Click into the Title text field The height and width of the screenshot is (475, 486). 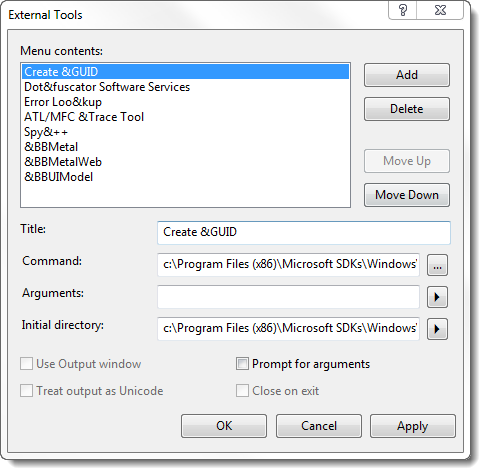[x=304, y=232]
